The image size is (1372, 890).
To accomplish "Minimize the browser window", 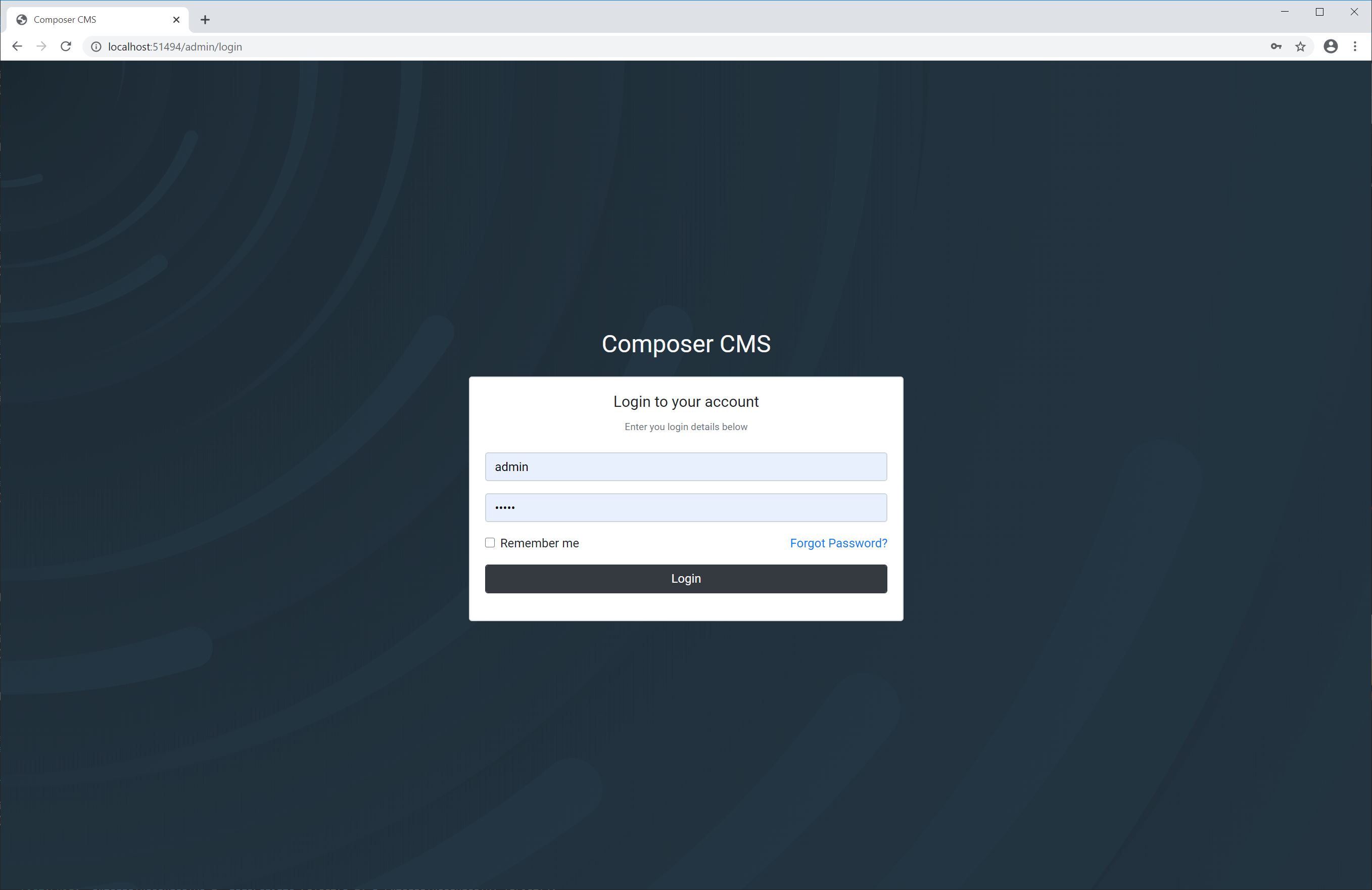I will pyautogui.click(x=1285, y=12).
